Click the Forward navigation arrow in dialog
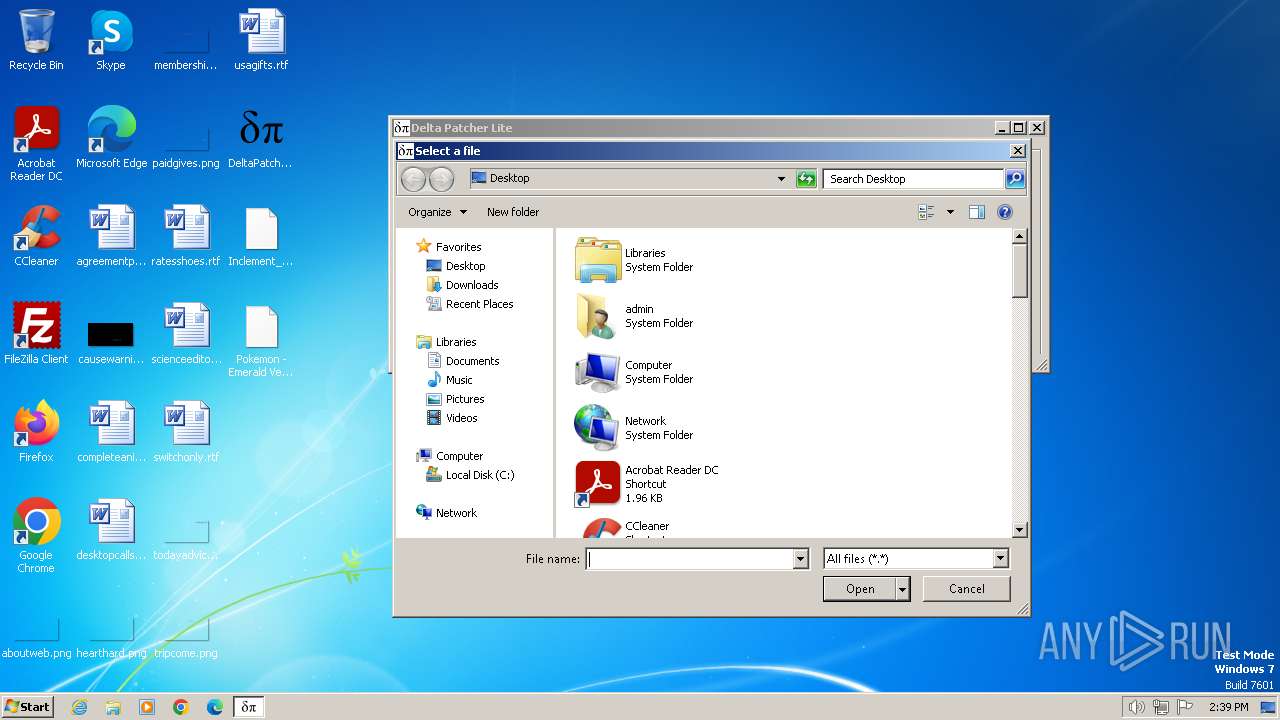 441,179
